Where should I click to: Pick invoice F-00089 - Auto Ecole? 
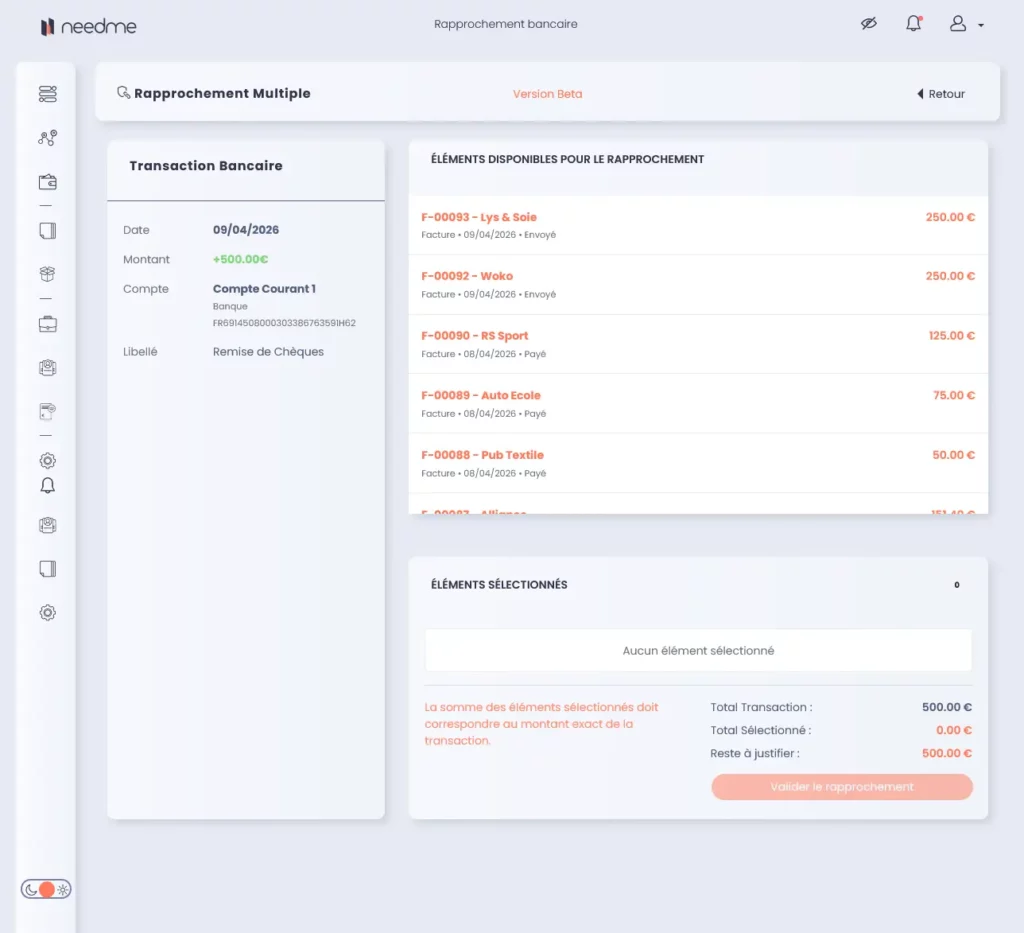[x=697, y=403]
